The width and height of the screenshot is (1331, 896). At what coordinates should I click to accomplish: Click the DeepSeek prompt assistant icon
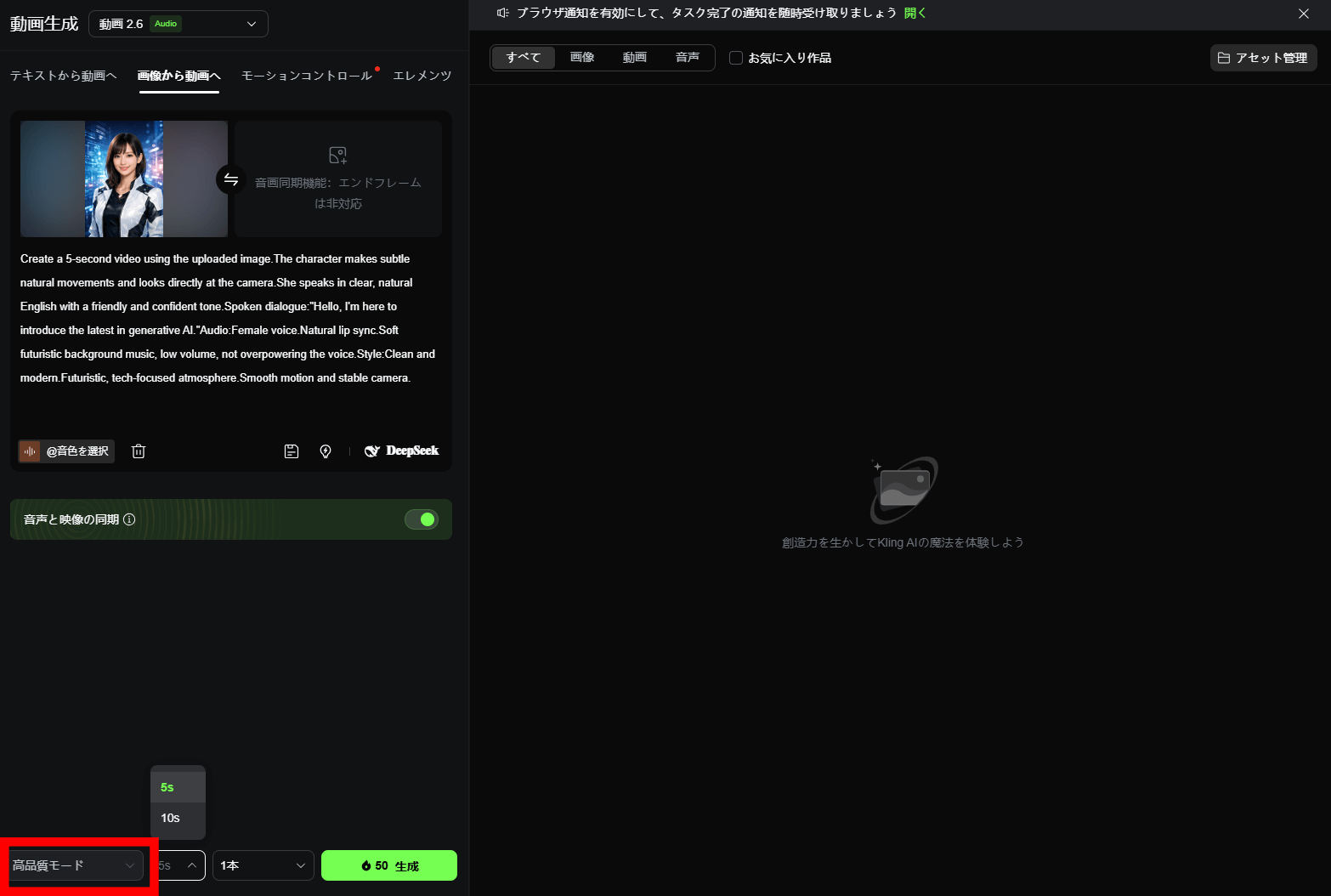[402, 451]
